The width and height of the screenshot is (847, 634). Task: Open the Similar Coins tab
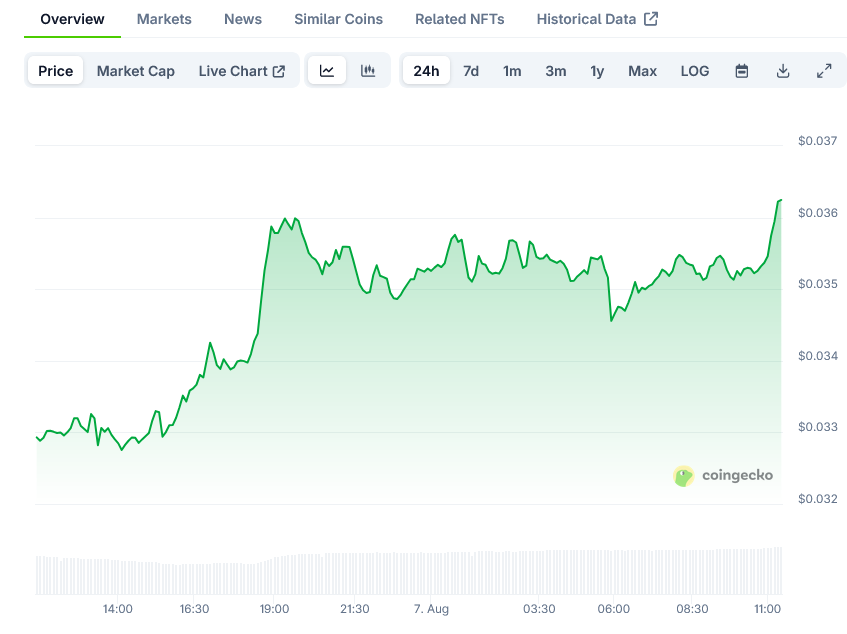pyautogui.click(x=338, y=19)
